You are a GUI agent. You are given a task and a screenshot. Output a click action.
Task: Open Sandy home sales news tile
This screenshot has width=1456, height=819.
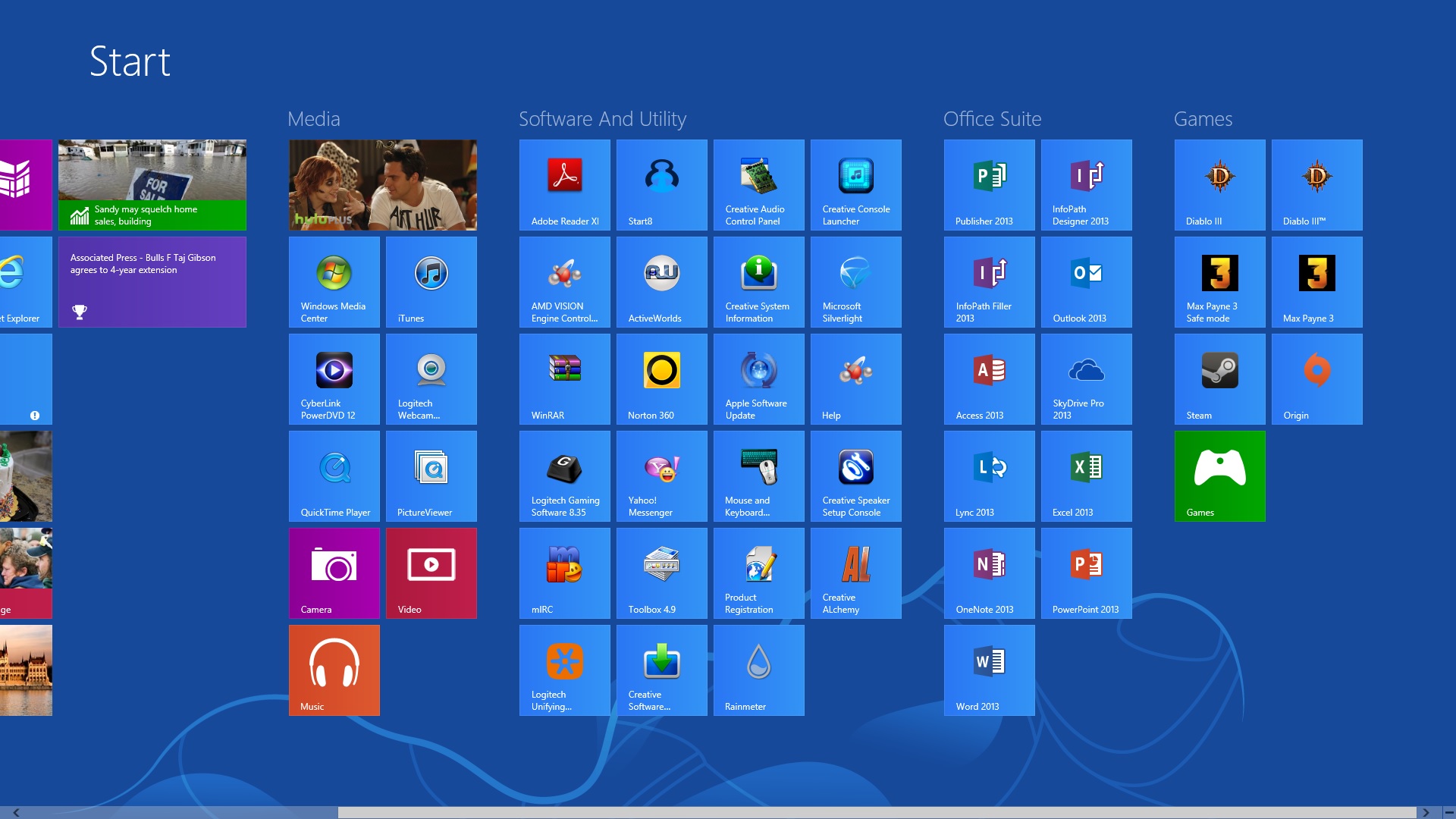152,184
